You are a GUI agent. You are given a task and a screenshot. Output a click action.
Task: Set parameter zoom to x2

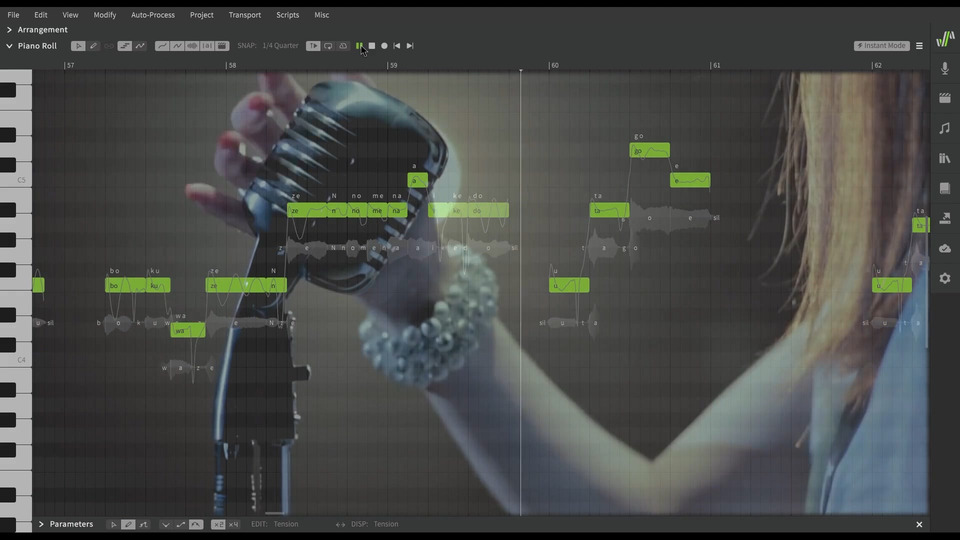(x=218, y=524)
